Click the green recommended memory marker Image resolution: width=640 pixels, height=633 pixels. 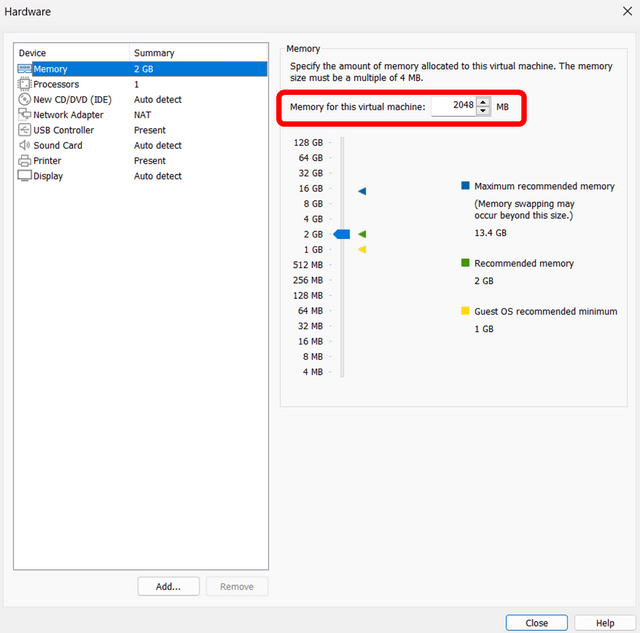(362, 234)
